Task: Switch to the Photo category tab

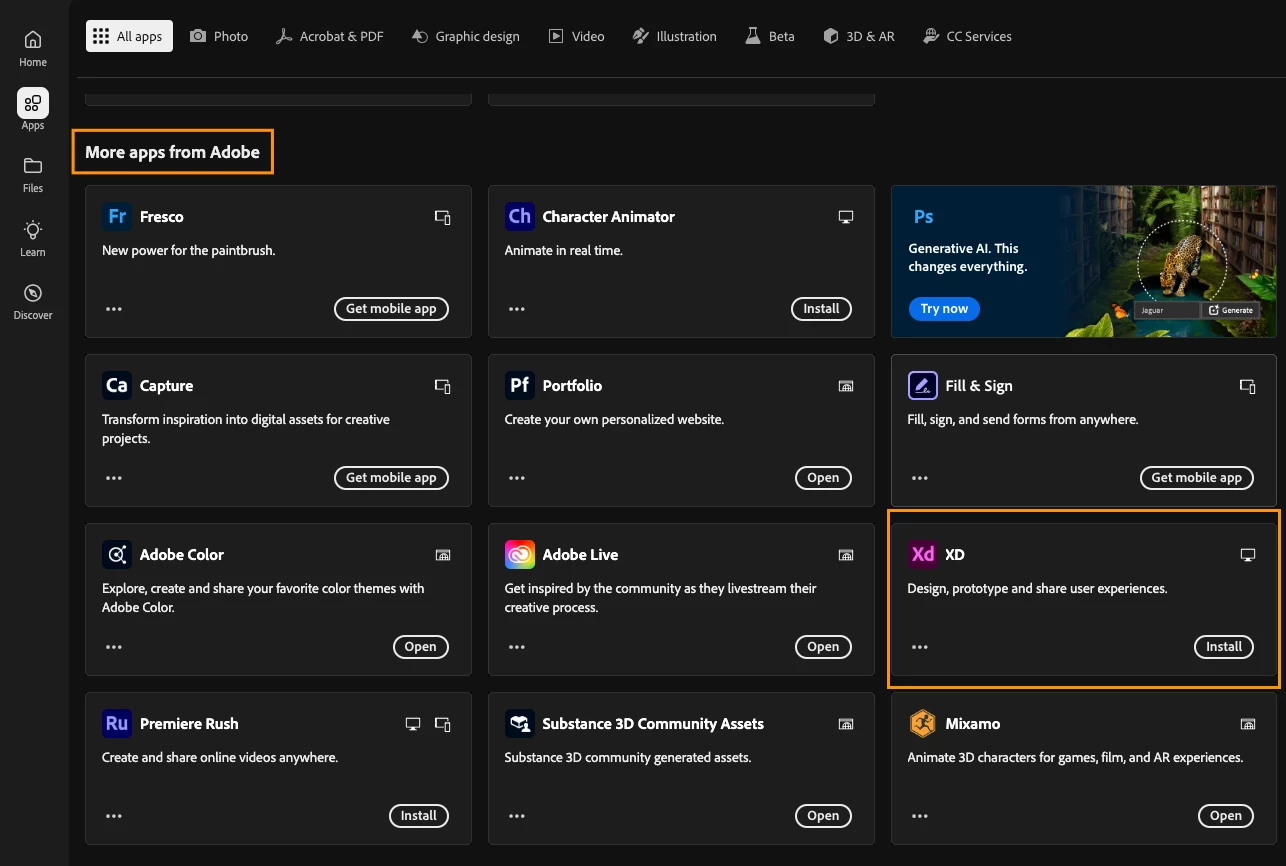Action: pos(219,36)
